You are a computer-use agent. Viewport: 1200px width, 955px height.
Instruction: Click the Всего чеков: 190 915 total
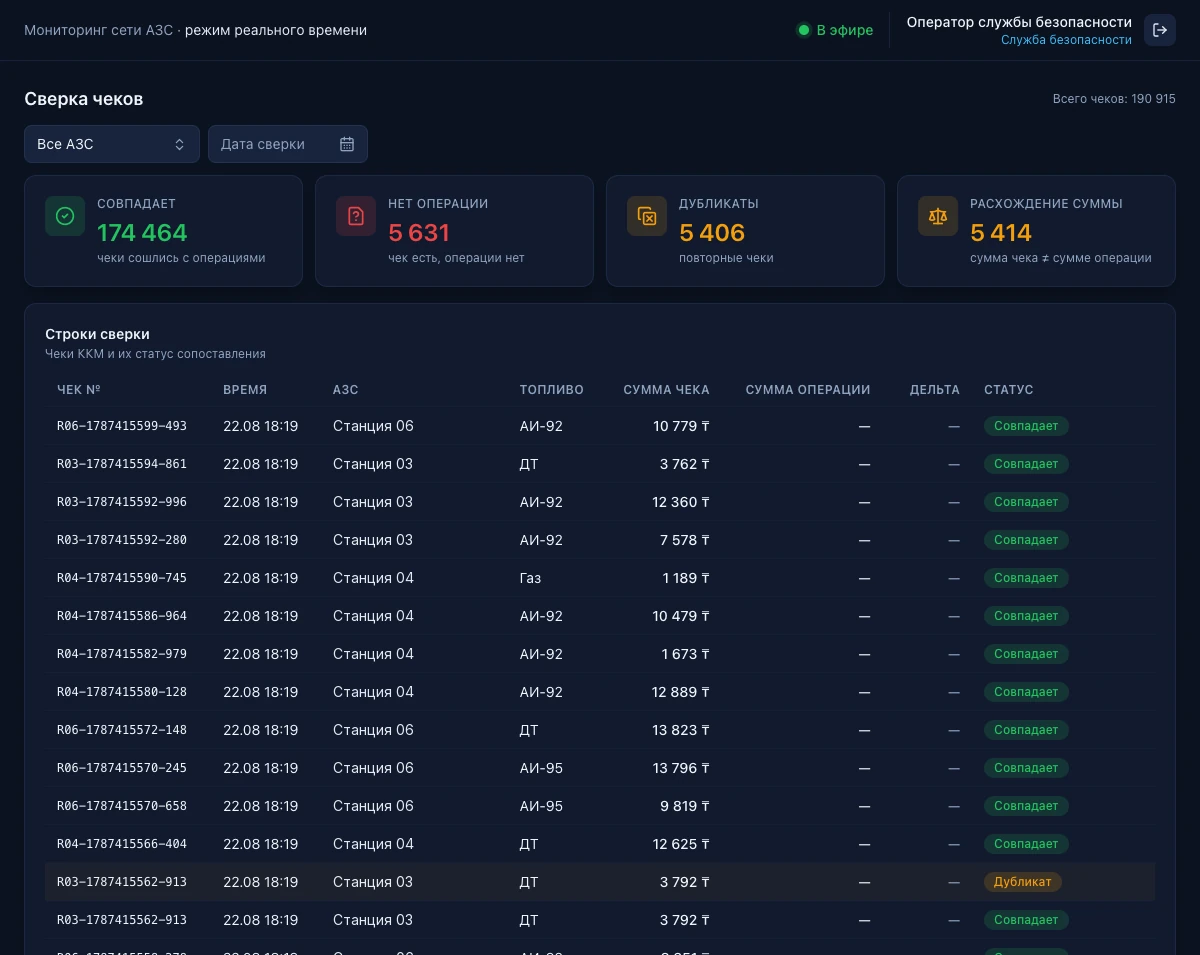point(1114,99)
